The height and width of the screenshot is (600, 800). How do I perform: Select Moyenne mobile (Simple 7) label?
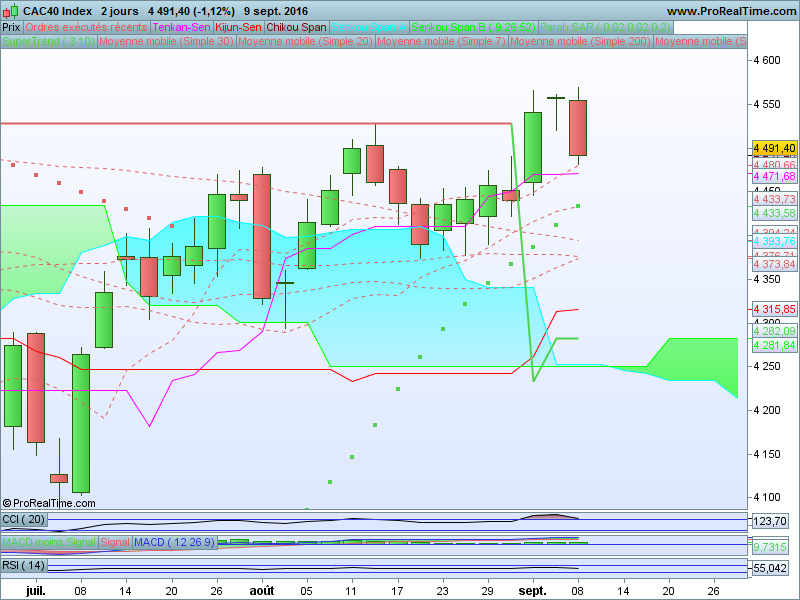click(x=441, y=41)
